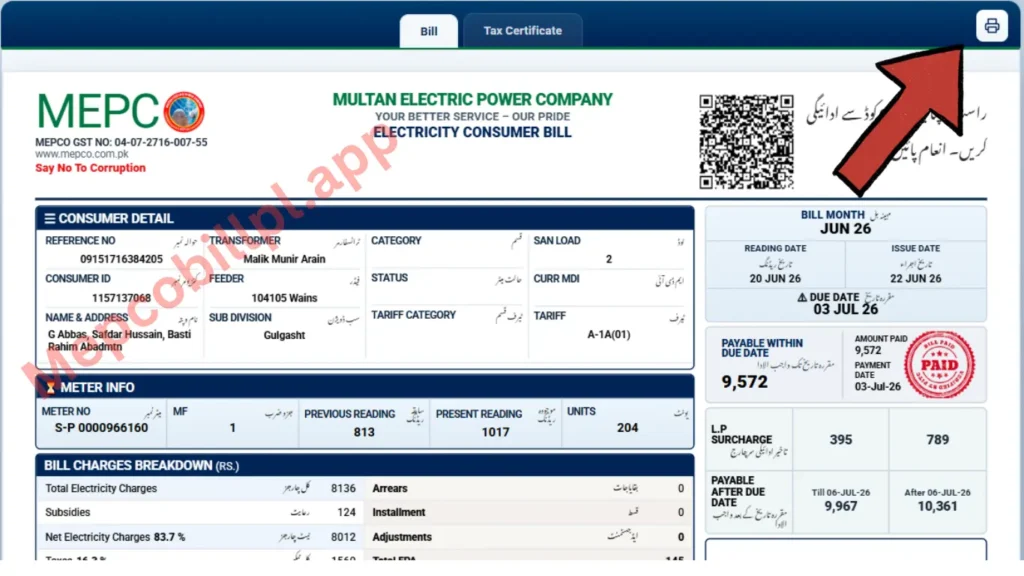This screenshot has width=1024, height=576.
Task: Click L.P surcharge value 789
Action: pos(937,440)
